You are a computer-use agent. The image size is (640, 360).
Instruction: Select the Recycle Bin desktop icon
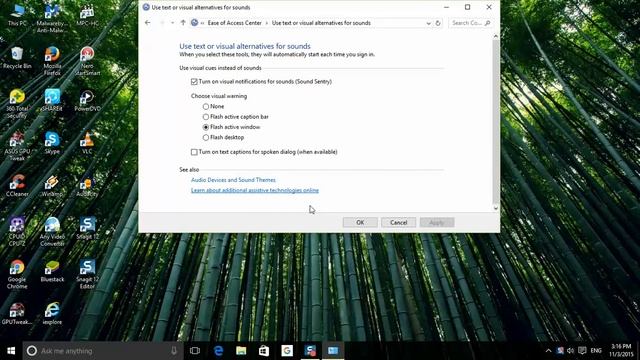coord(17,58)
